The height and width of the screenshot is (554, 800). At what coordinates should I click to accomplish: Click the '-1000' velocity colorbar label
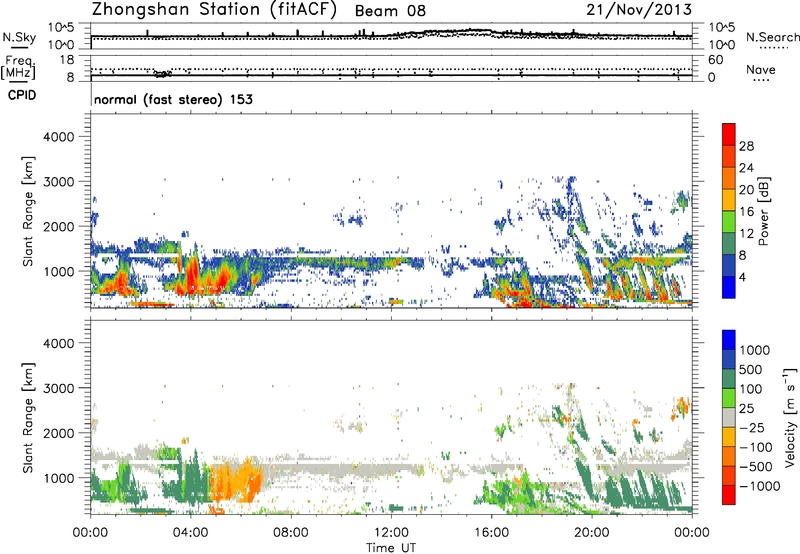tap(760, 486)
